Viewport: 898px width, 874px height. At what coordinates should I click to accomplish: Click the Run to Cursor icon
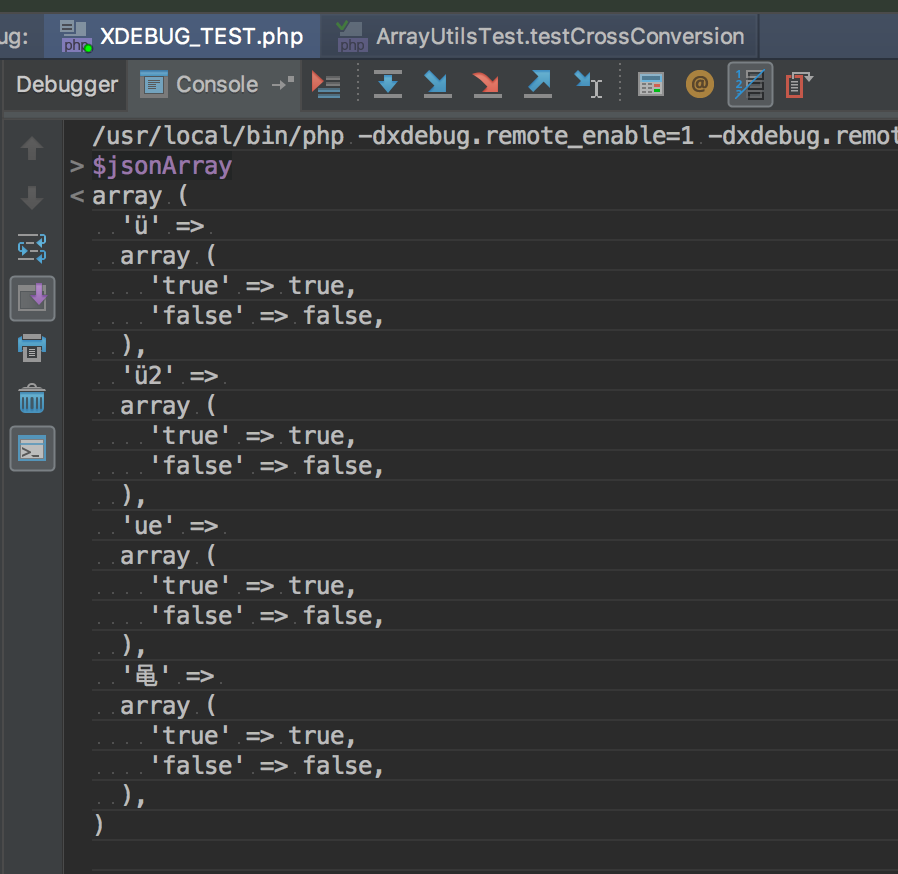point(588,85)
